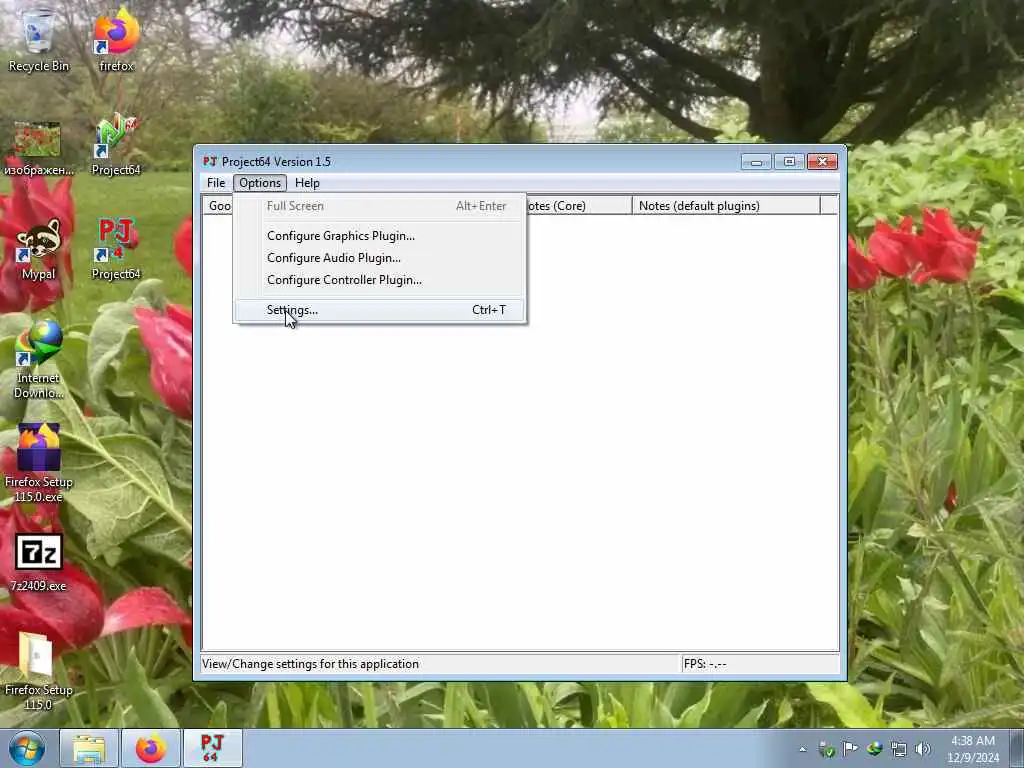Choose Configure Audio Plugin...

coord(379,258)
